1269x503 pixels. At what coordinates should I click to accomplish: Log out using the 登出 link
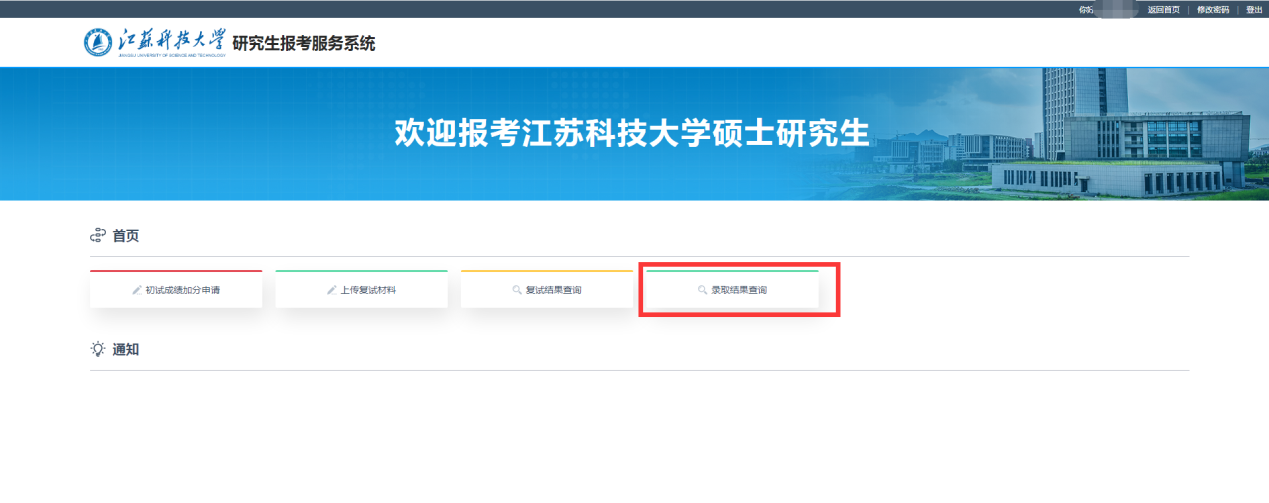tap(1254, 9)
